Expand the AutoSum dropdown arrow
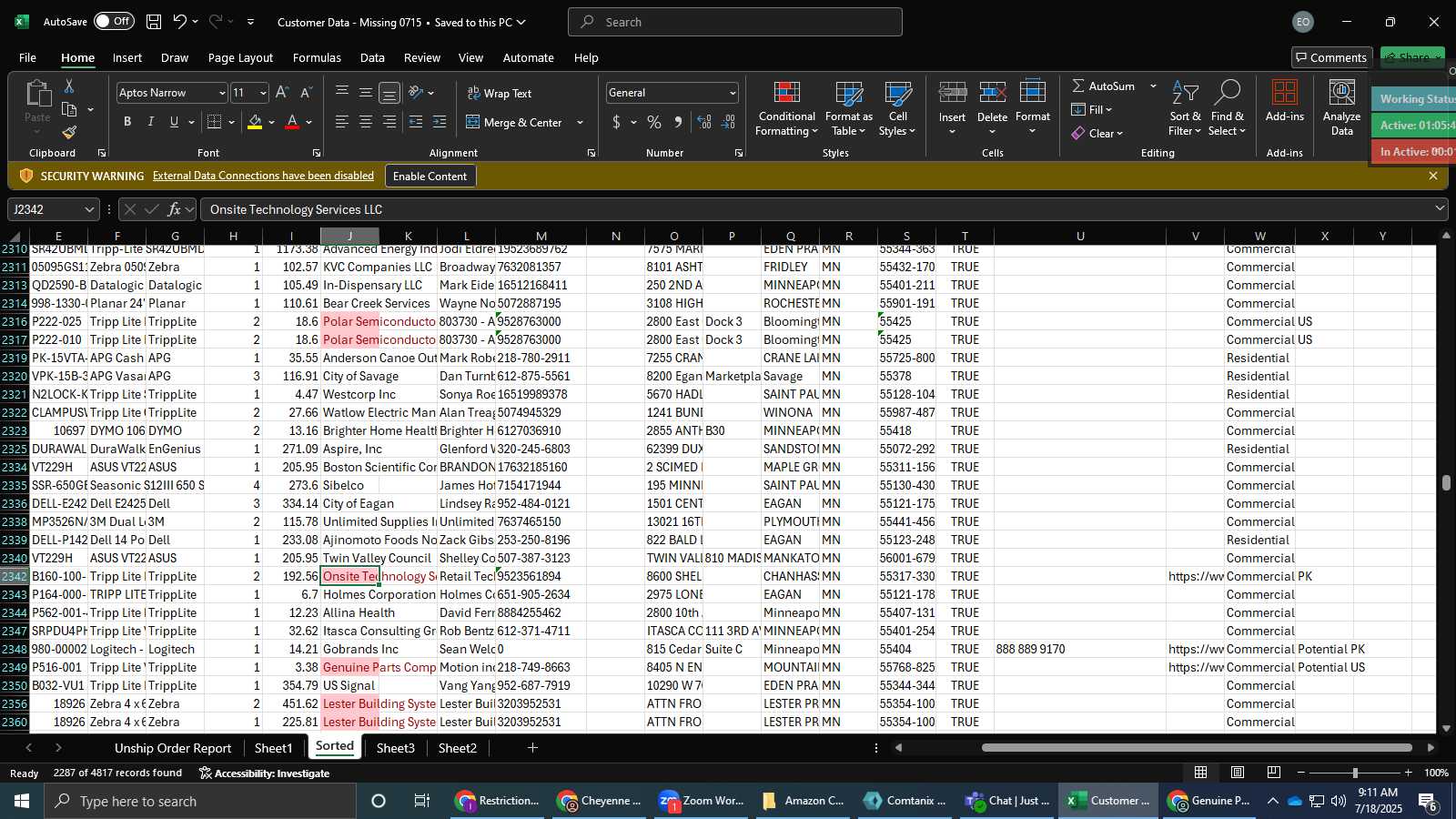 click(x=1153, y=86)
